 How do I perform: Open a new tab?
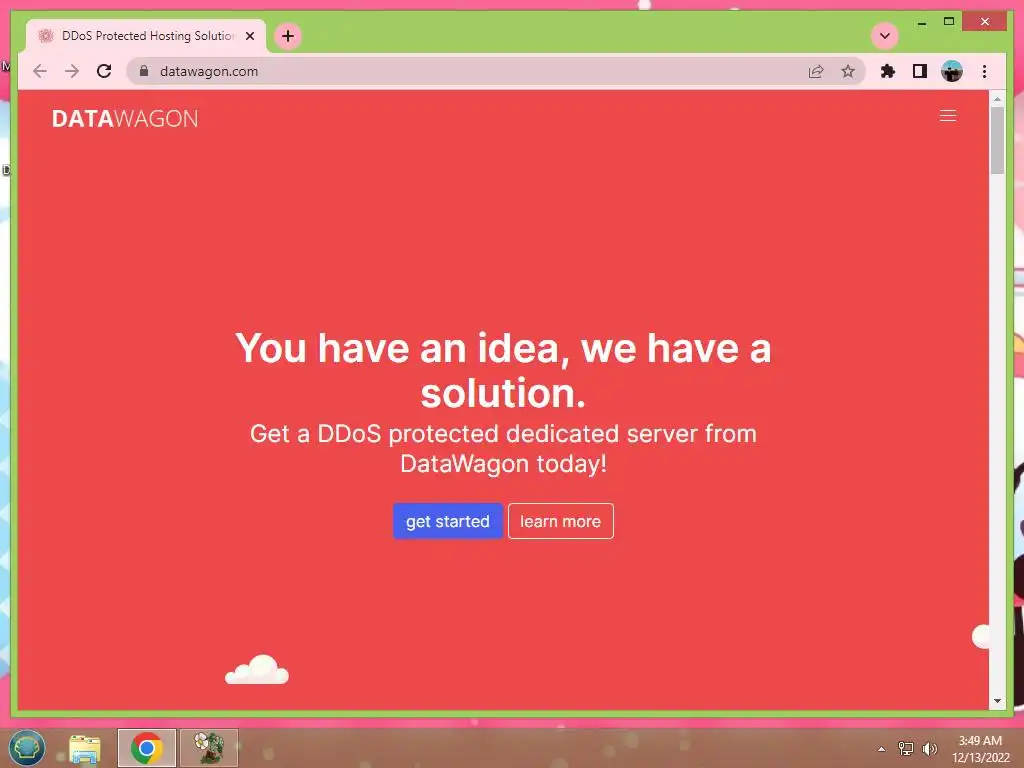(x=288, y=36)
